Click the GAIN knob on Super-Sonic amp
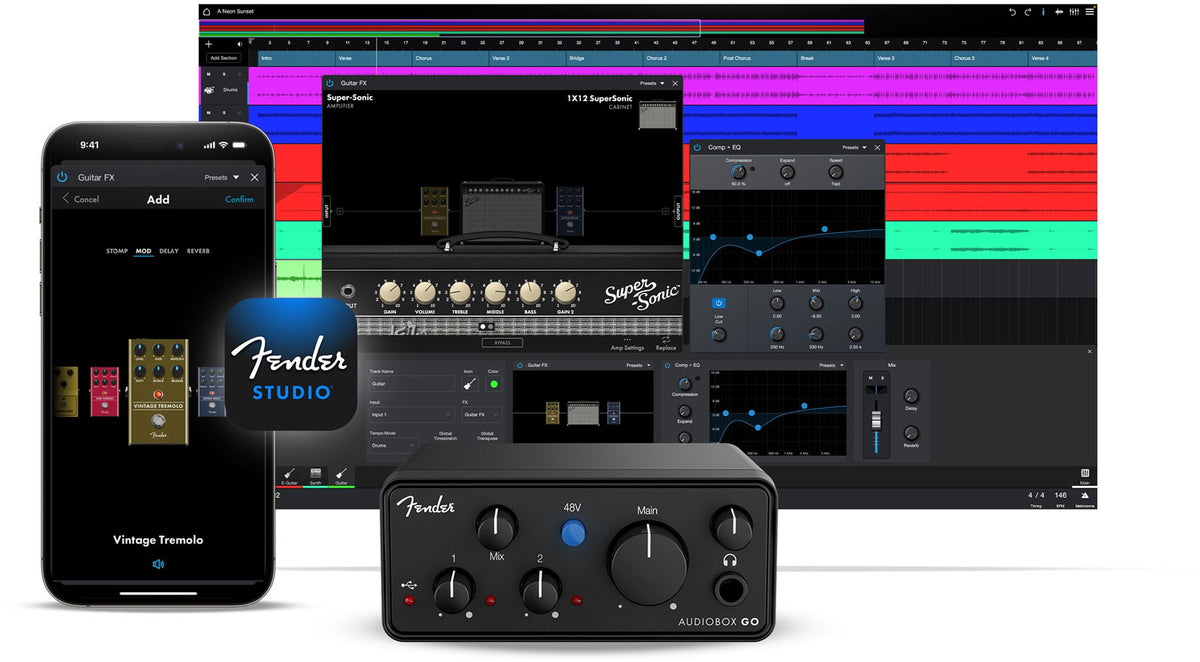The width and height of the screenshot is (1200, 662). pos(388,291)
